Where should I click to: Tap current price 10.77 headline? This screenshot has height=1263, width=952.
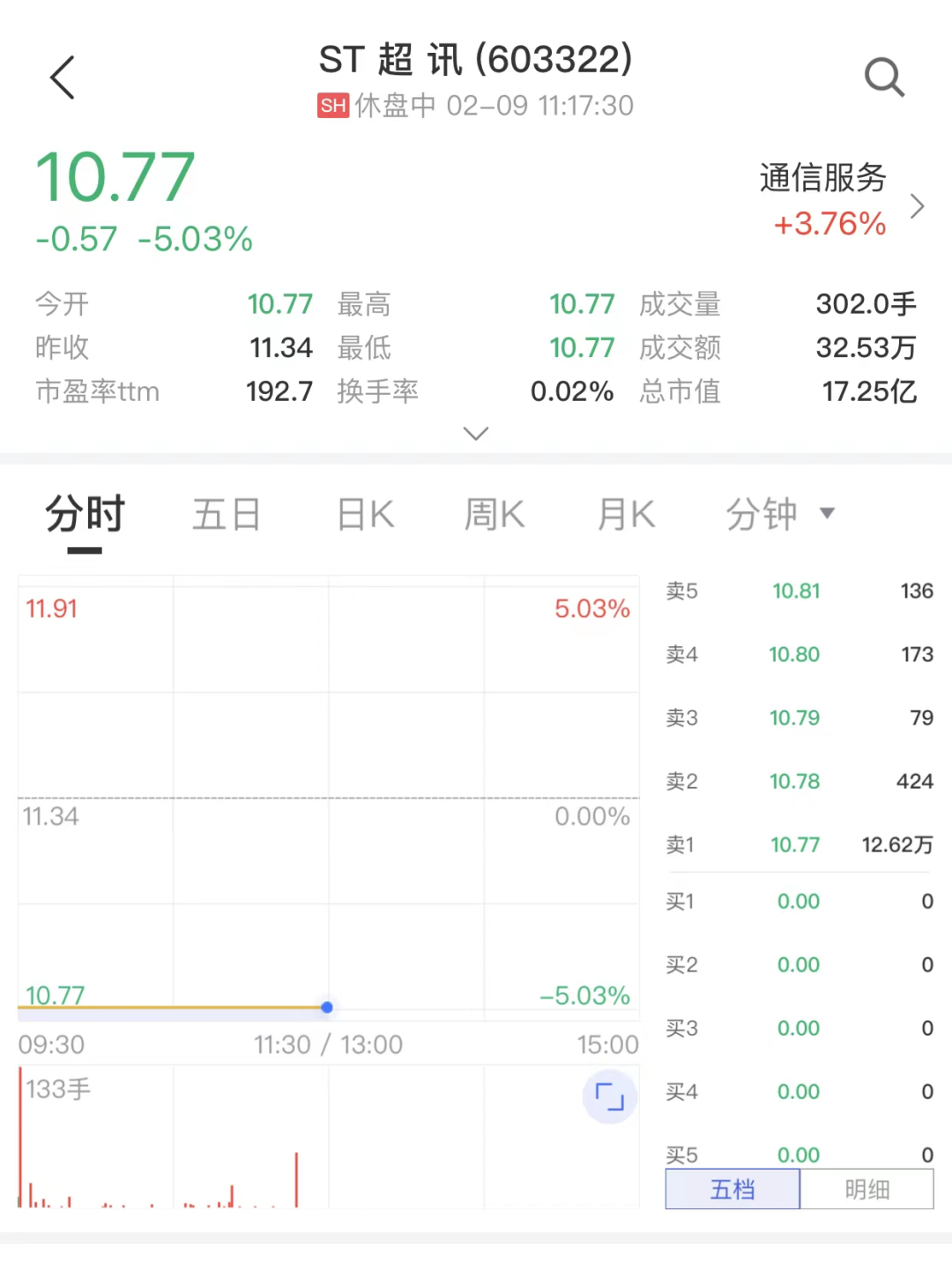[115, 177]
